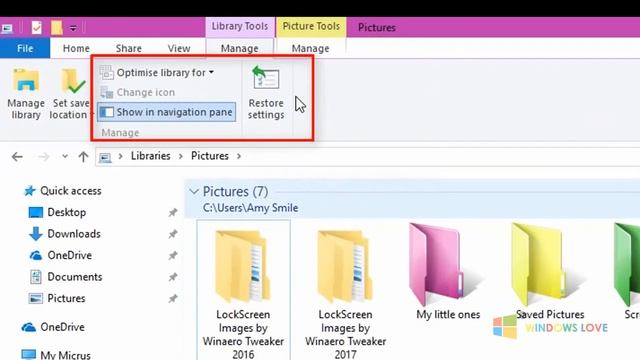This screenshot has height=360, width=640.
Task: Click the Change icon command
Action: [138, 92]
